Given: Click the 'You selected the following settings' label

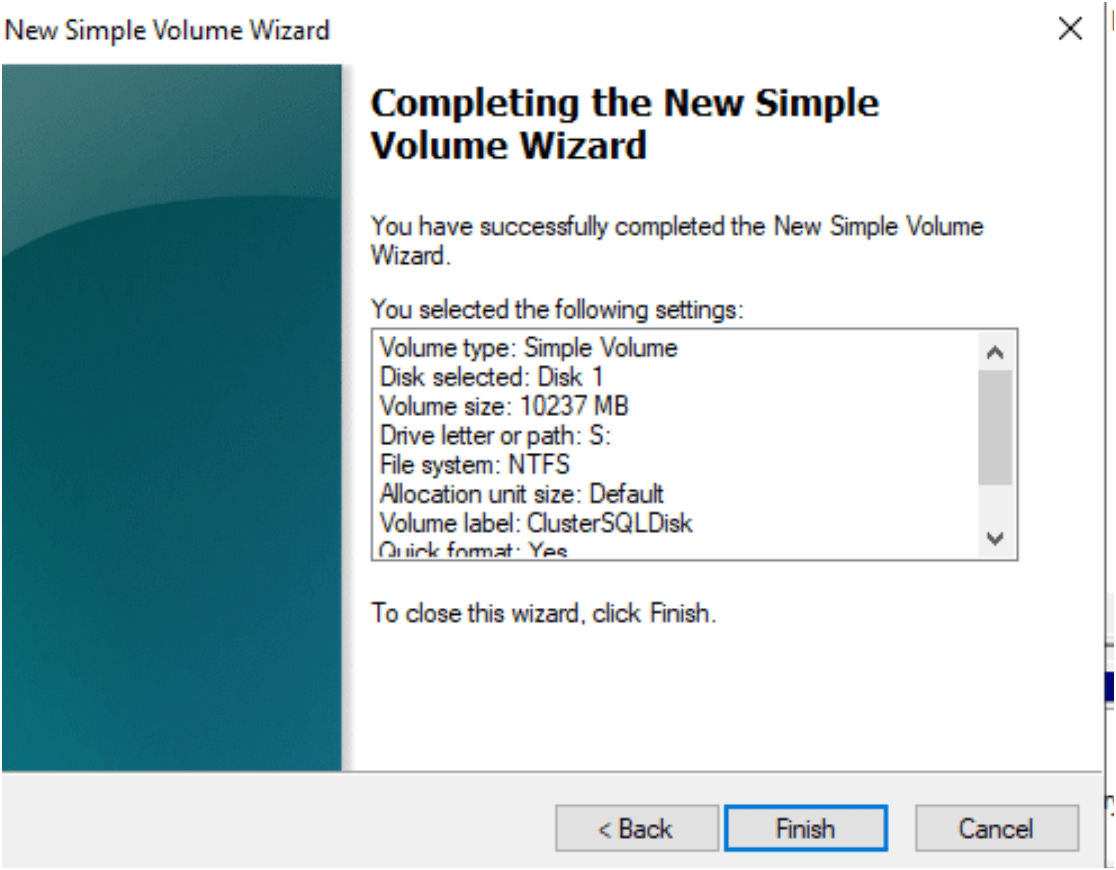Looking at the screenshot, I should pos(557,310).
